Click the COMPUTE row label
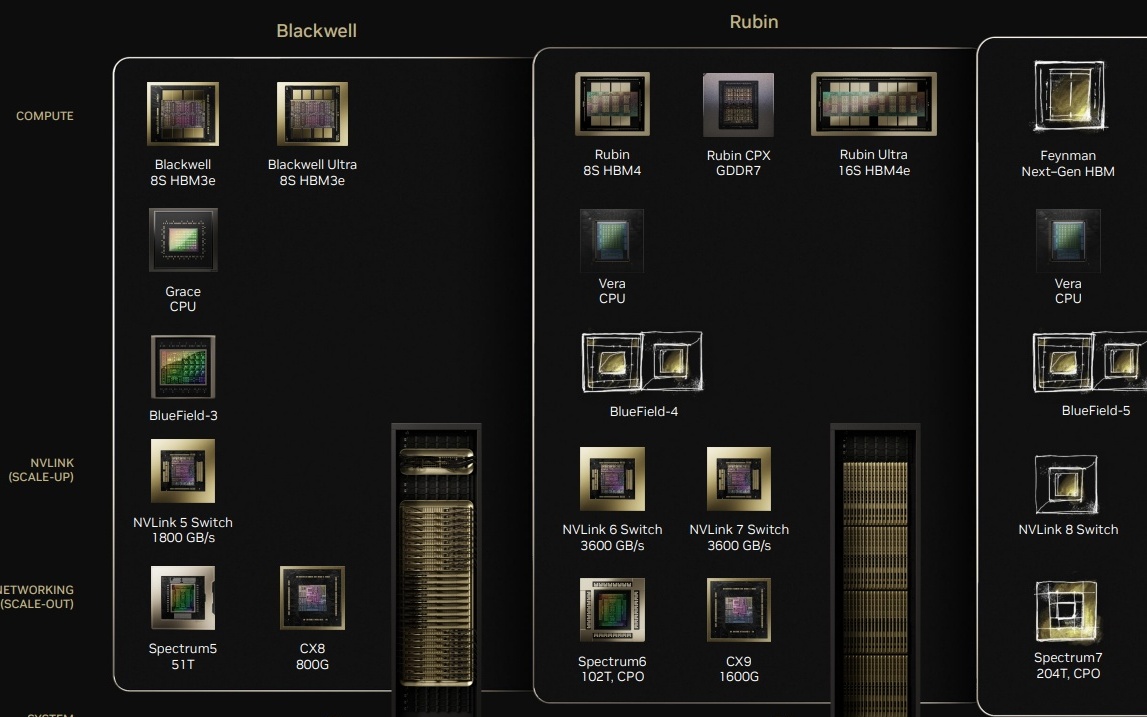Image resolution: width=1147 pixels, height=717 pixels. (x=45, y=116)
